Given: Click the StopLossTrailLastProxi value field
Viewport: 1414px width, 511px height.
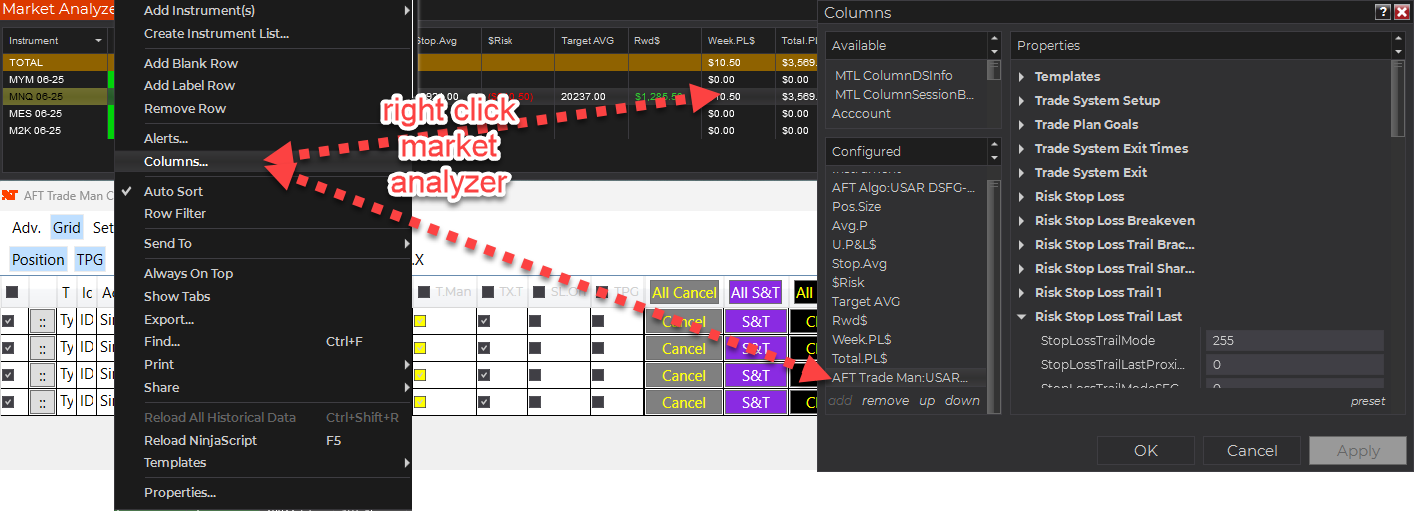Looking at the screenshot, I should 1294,365.
